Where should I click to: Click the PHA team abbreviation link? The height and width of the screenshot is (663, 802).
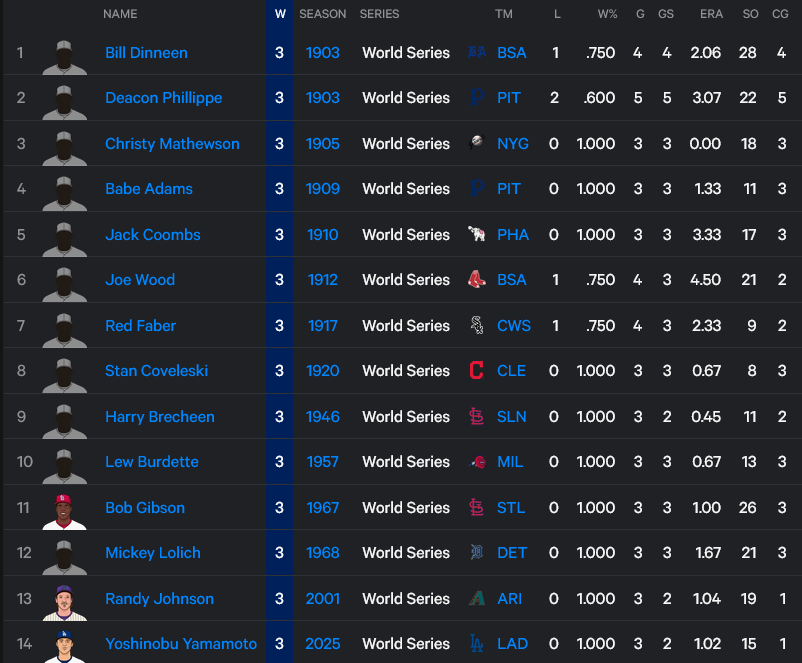[x=513, y=234]
